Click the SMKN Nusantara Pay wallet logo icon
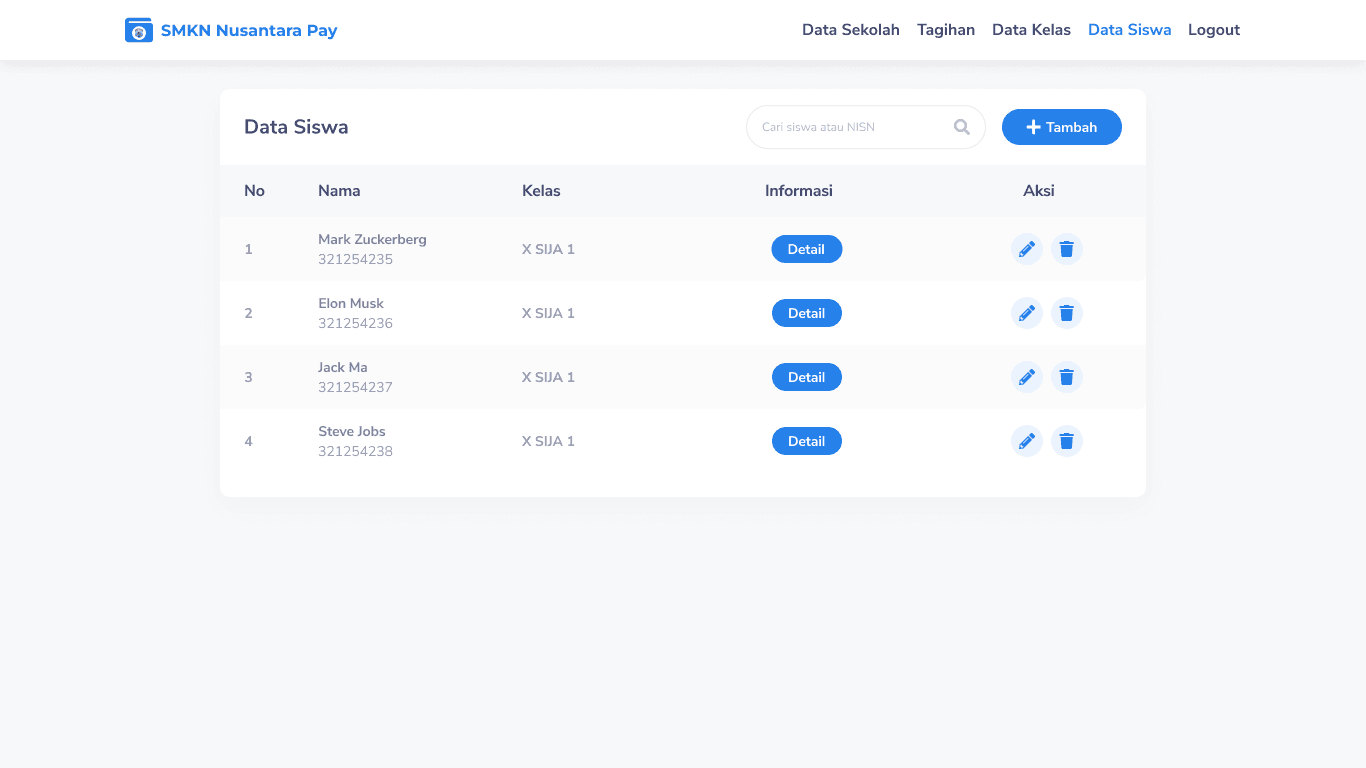Viewport: 1366px width, 768px height. tap(138, 30)
